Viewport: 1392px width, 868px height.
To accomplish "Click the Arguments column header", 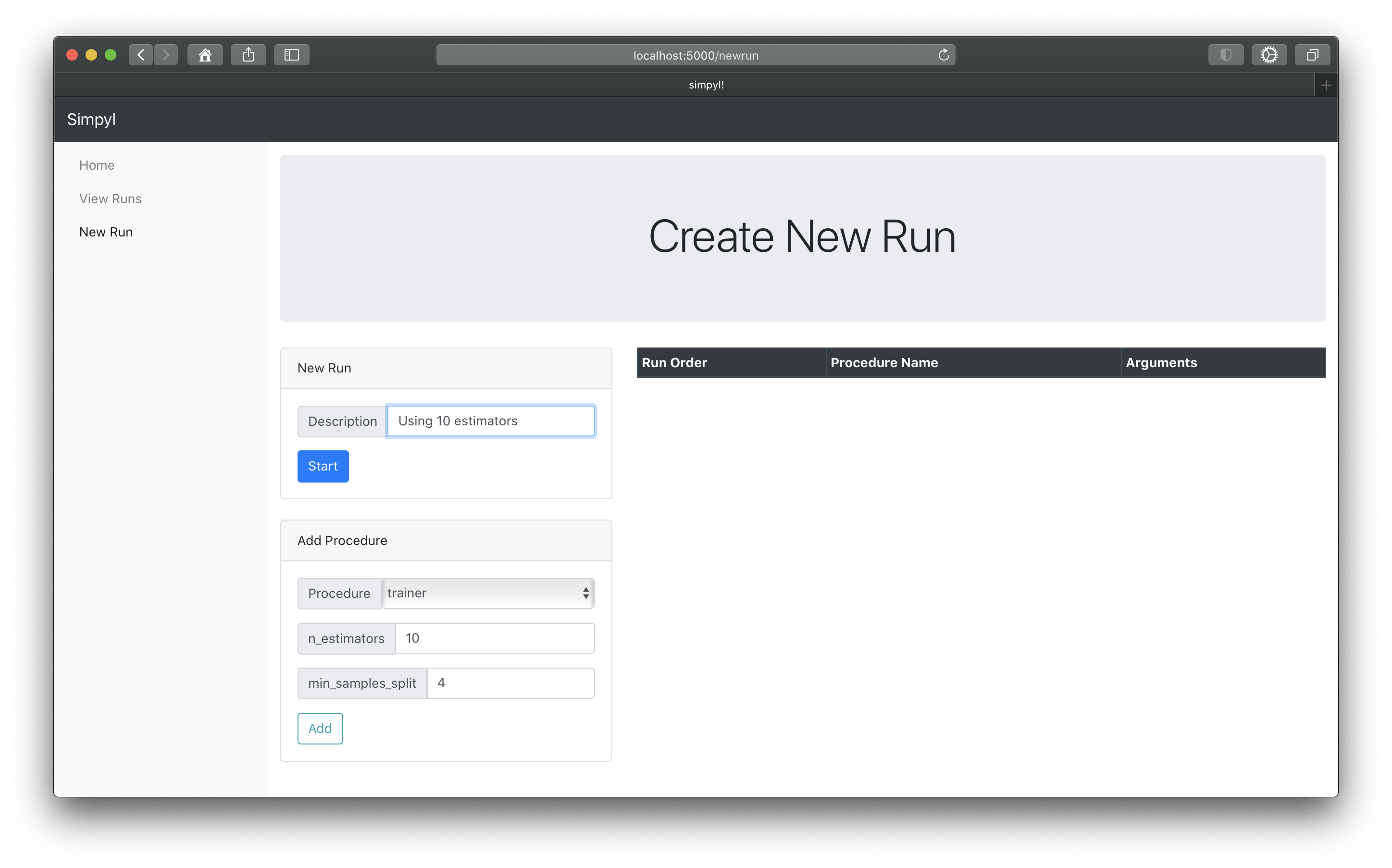I will click(x=1223, y=363).
